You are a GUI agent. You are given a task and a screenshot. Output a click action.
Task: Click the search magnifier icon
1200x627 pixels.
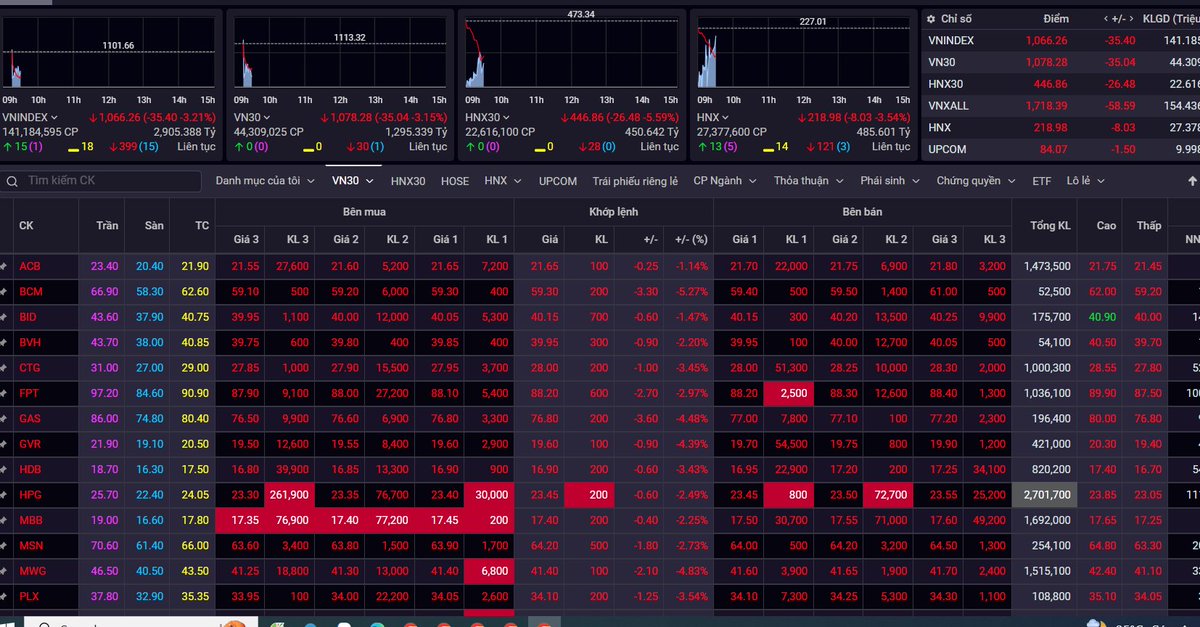click(12, 181)
